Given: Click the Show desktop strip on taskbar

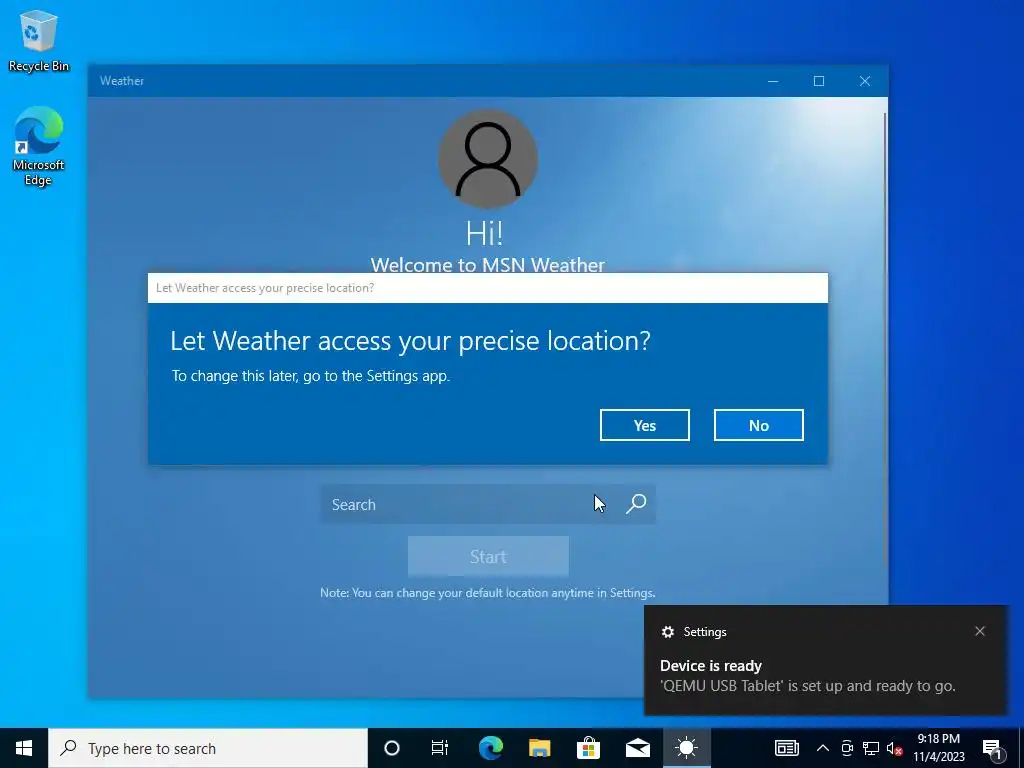Looking at the screenshot, I should (x=1021, y=748).
